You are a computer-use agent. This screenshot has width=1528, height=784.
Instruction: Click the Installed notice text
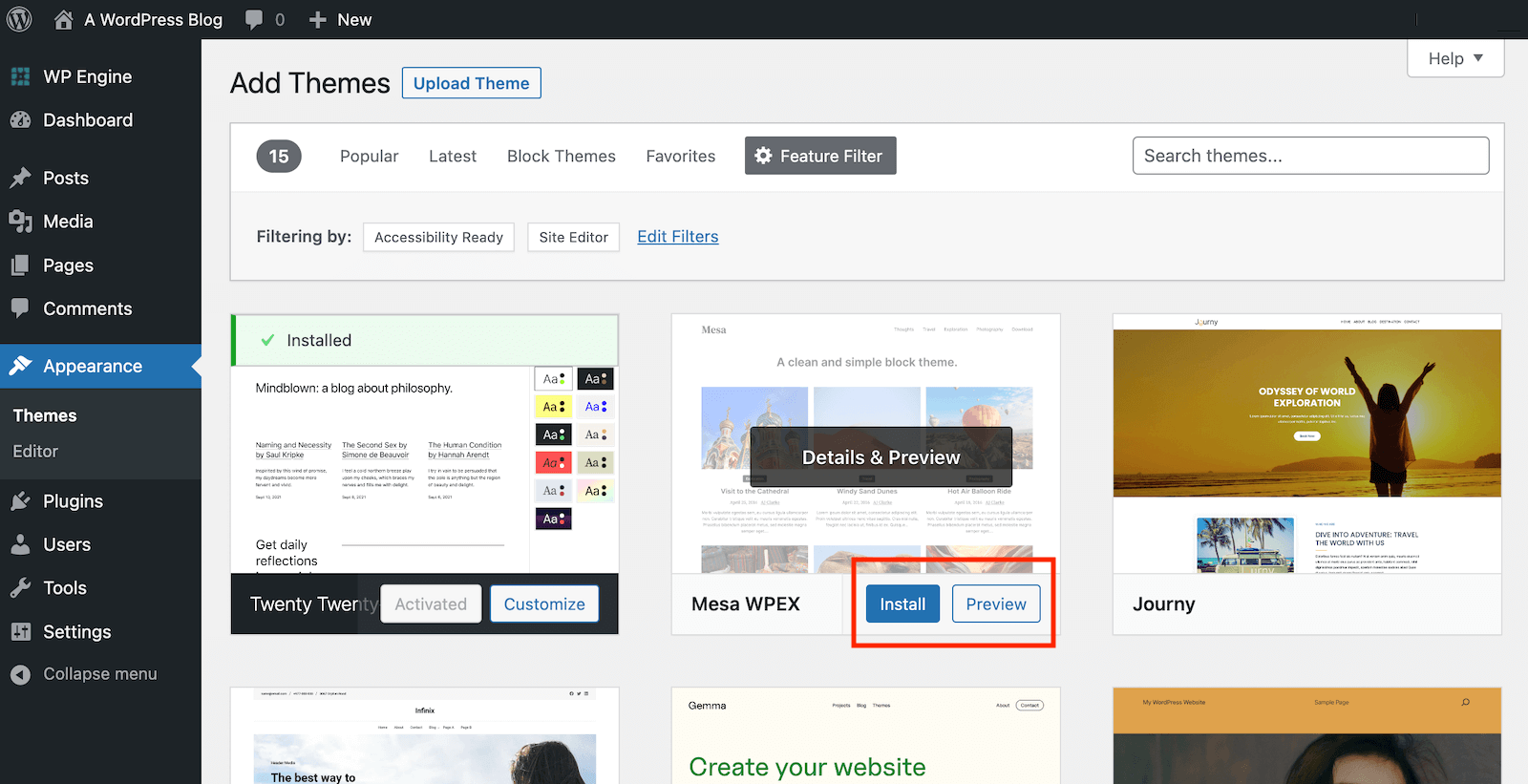coord(319,340)
